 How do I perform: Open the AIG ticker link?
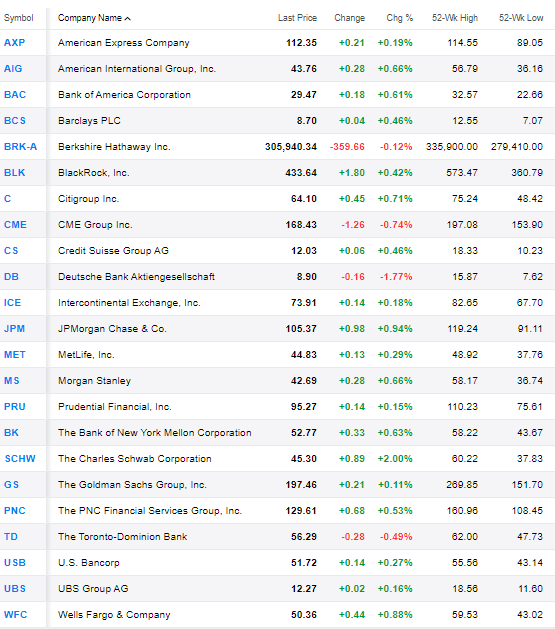(13, 69)
